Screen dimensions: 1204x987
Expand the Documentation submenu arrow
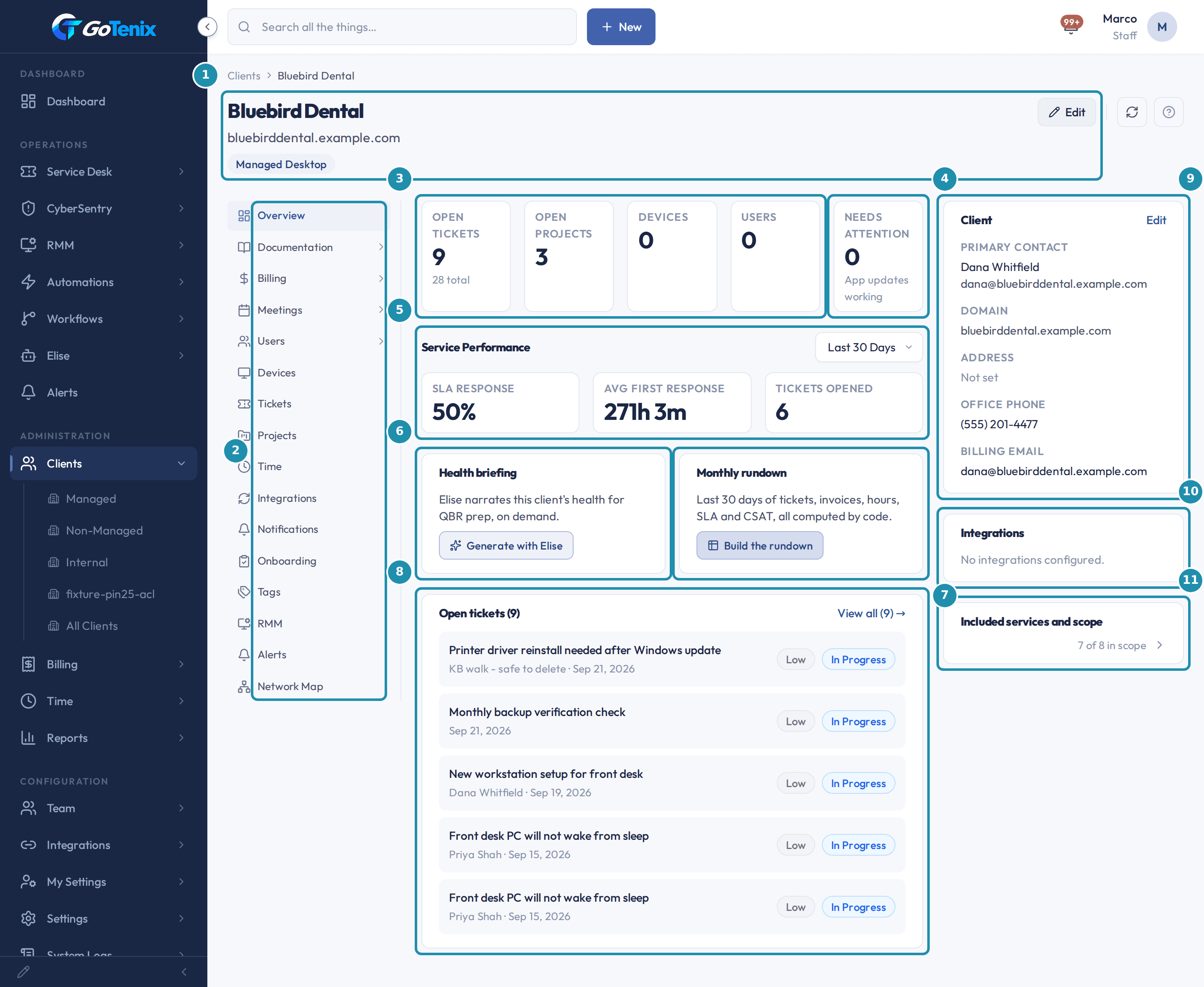[381, 247]
